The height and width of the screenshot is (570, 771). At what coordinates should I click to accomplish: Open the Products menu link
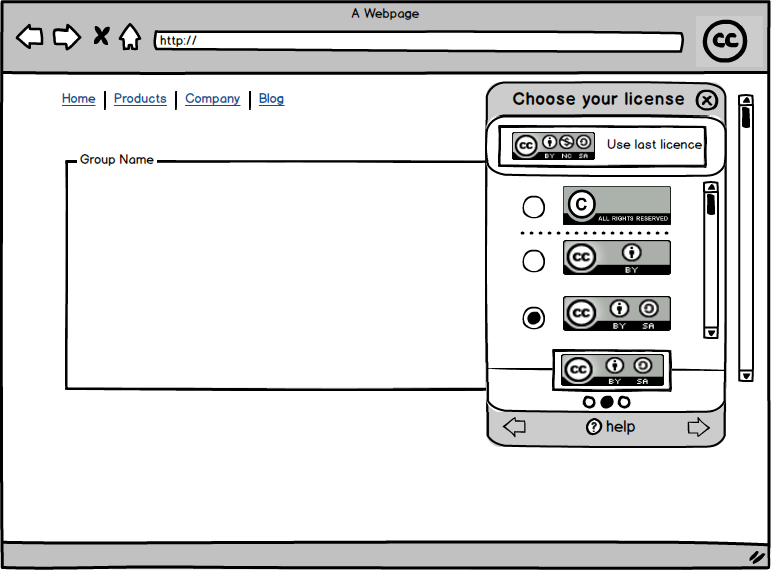pyautogui.click(x=140, y=99)
